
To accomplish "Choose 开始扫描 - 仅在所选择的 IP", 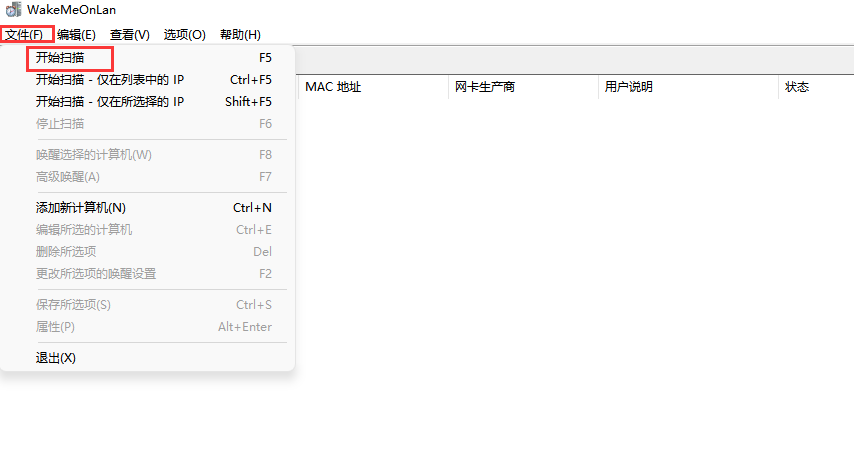I will [x=110, y=102].
